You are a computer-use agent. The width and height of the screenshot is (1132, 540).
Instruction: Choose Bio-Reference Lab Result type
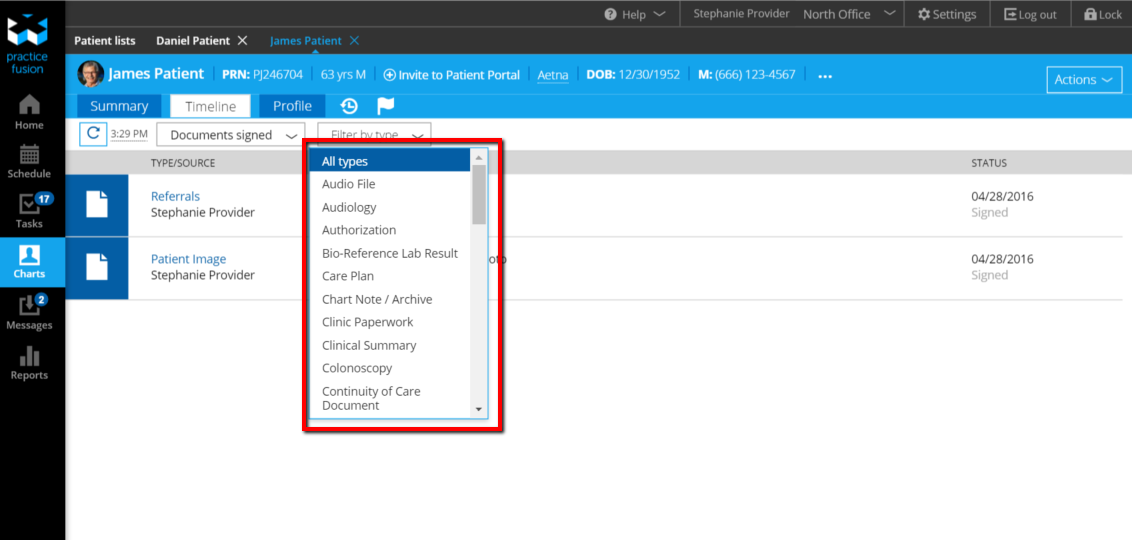point(390,253)
